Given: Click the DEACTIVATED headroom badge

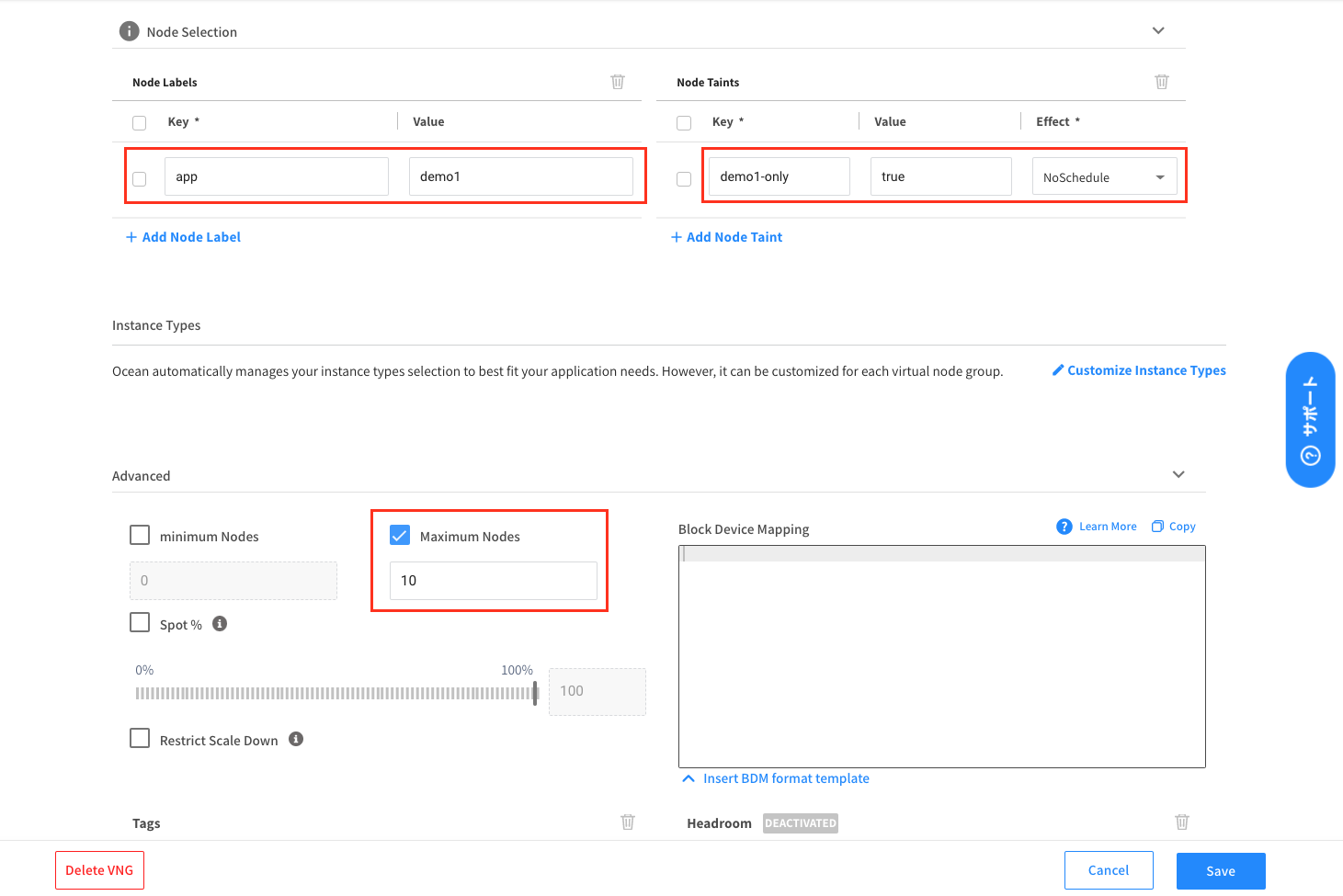Looking at the screenshot, I should [x=801, y=823].
